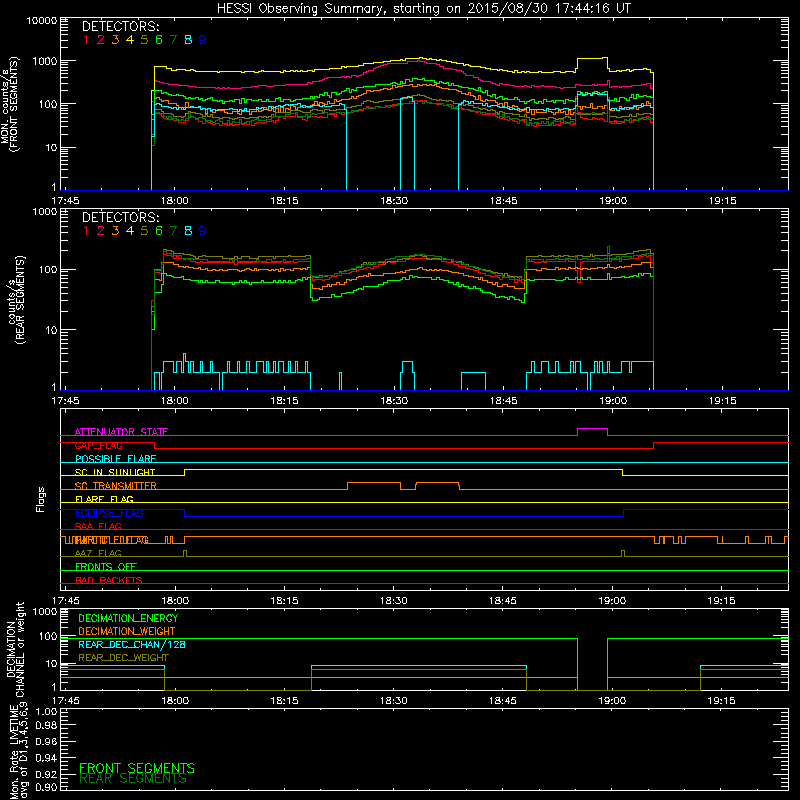800x800 pixels.
Task: Click 1.00 tick on livetime y-axis
Action: (x=46, y=712)
